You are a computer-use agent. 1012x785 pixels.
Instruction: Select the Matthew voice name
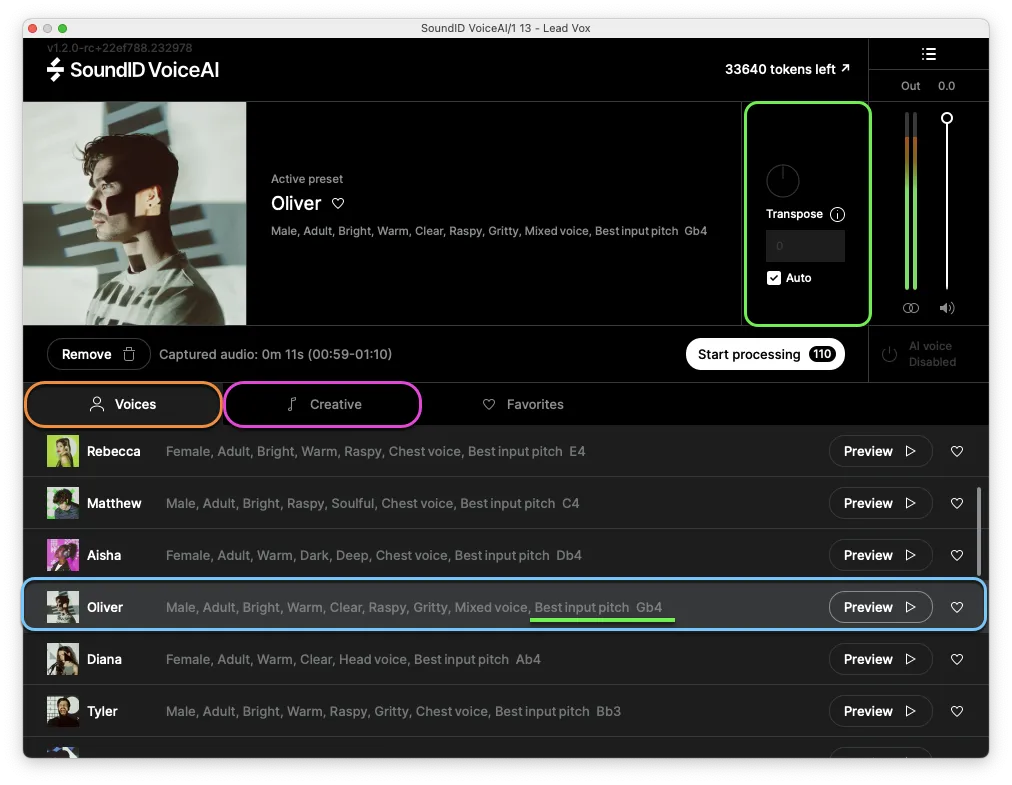click(114, 503)
